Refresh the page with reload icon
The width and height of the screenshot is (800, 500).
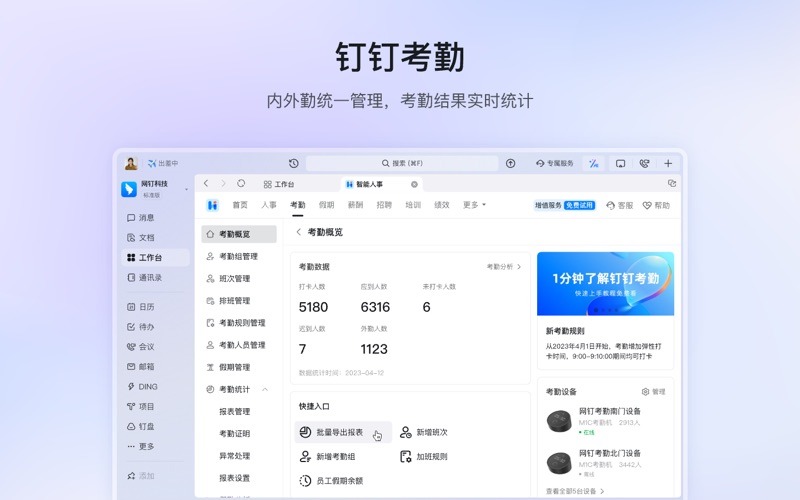point(241,184)
